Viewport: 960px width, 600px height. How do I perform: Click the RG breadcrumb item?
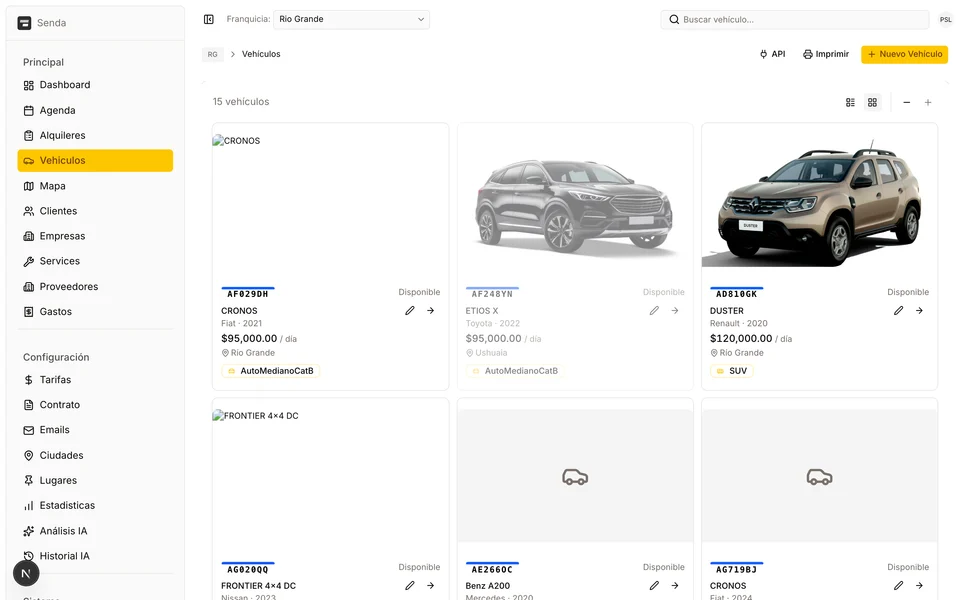pos(213,54)
